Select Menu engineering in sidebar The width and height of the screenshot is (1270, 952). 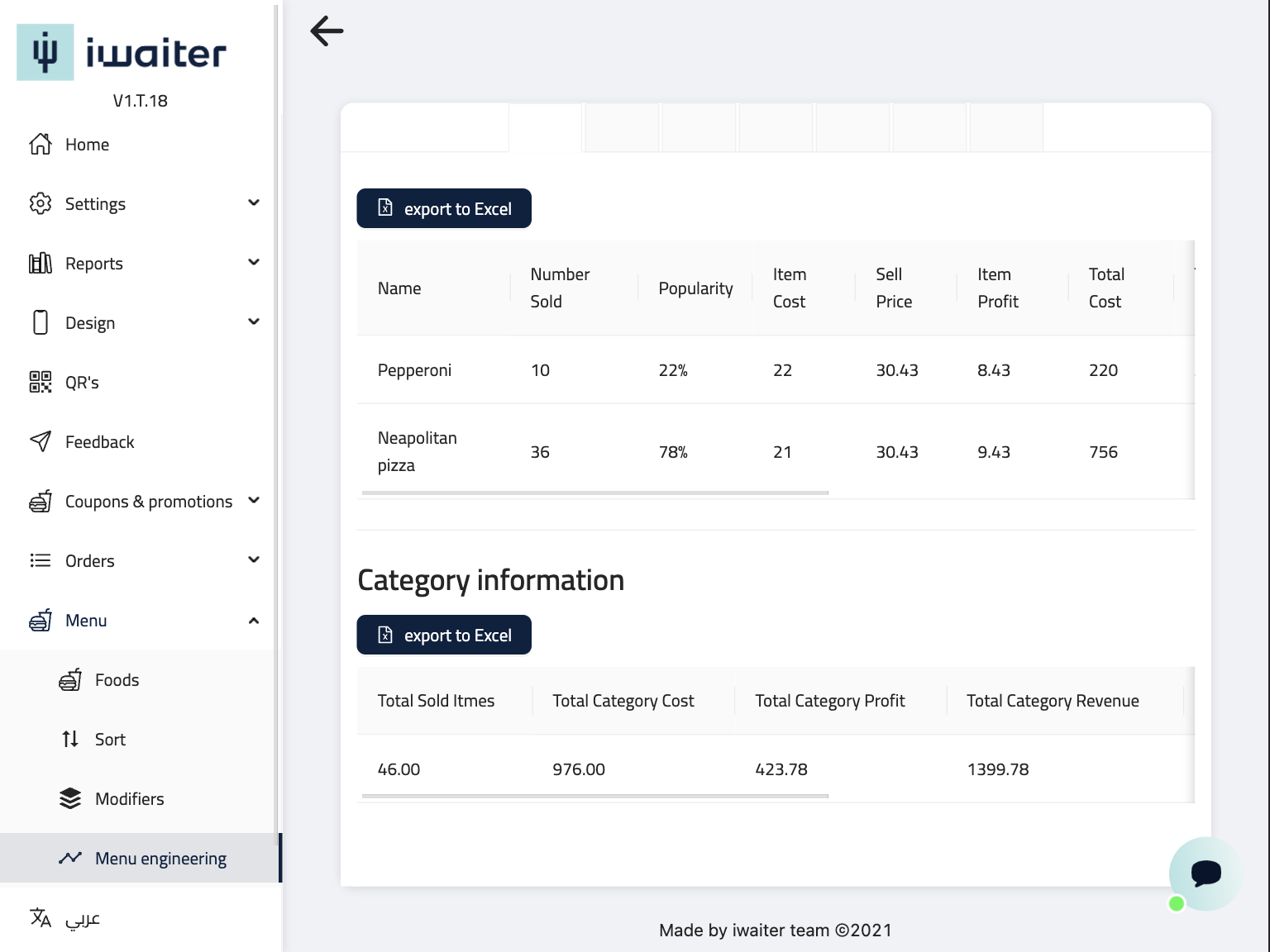pos(160,859)
